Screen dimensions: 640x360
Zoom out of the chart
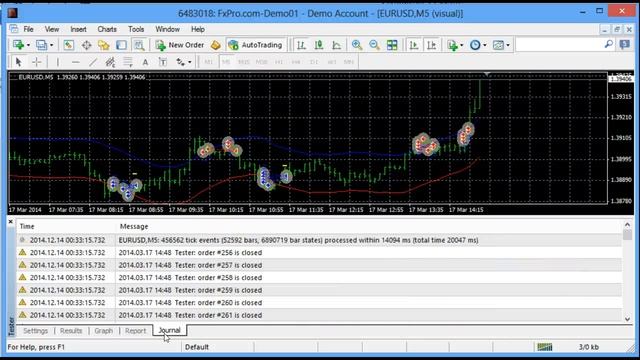click(374, 45)
